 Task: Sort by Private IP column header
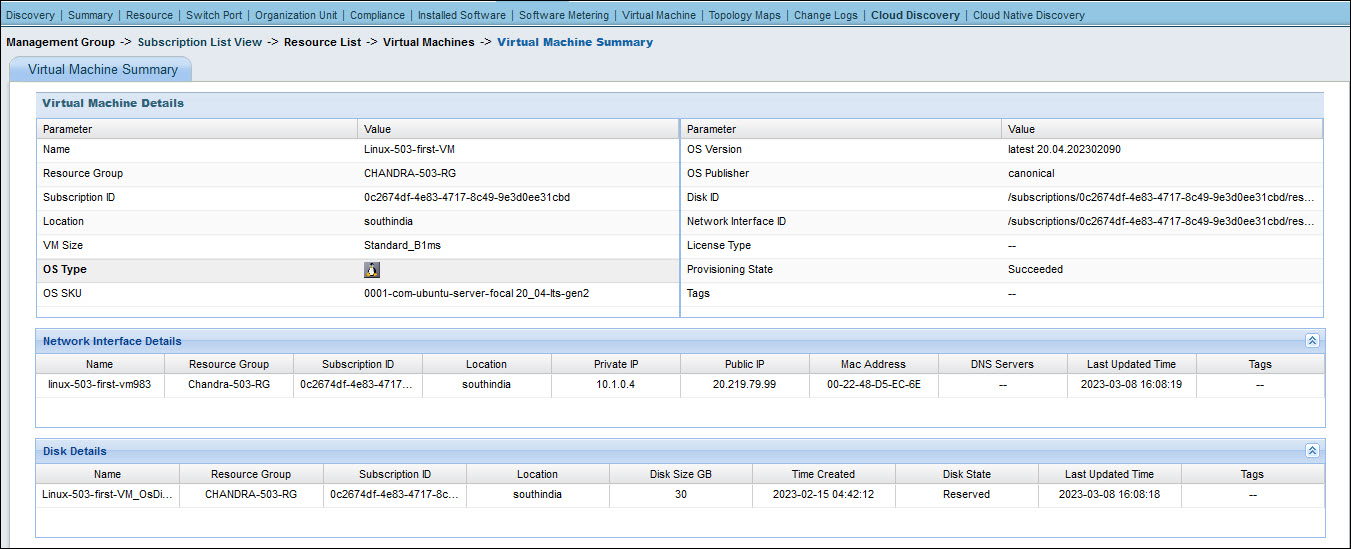tap(616, 365)
